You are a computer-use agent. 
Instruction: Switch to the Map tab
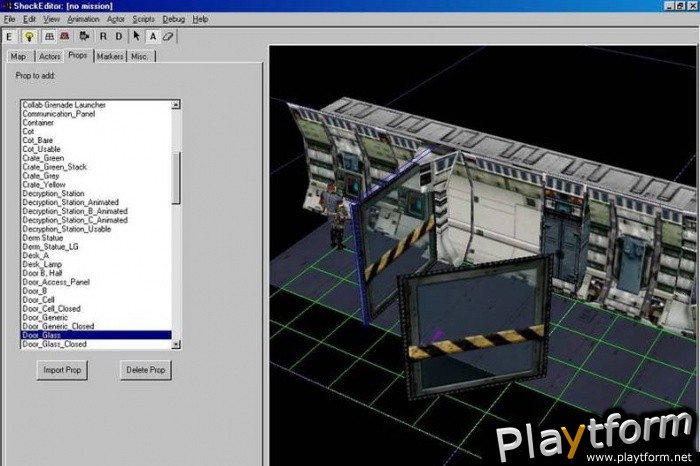(x=18, y=56)
